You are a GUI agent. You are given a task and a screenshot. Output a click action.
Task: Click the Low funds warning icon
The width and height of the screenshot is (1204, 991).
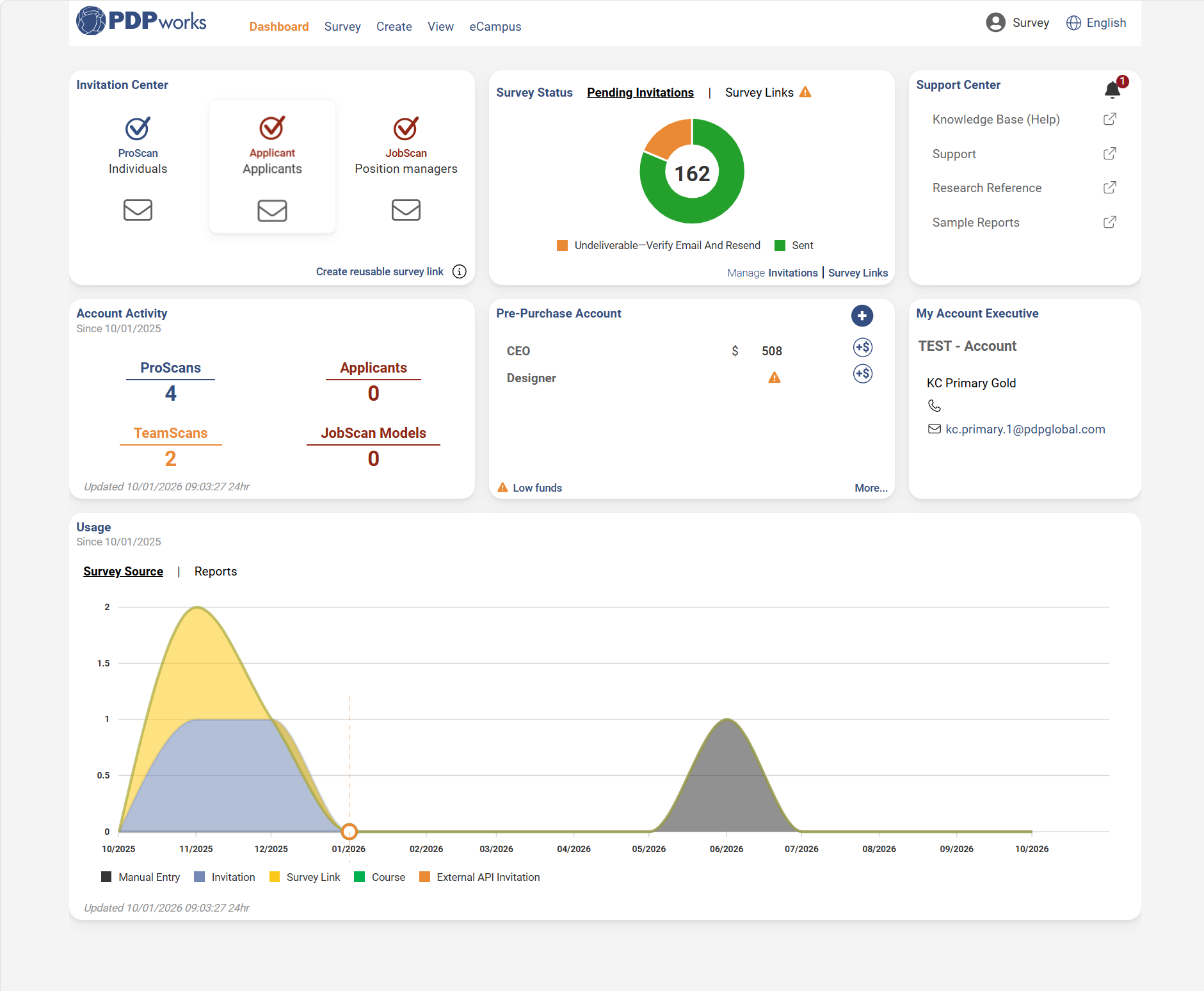point(503,487)
